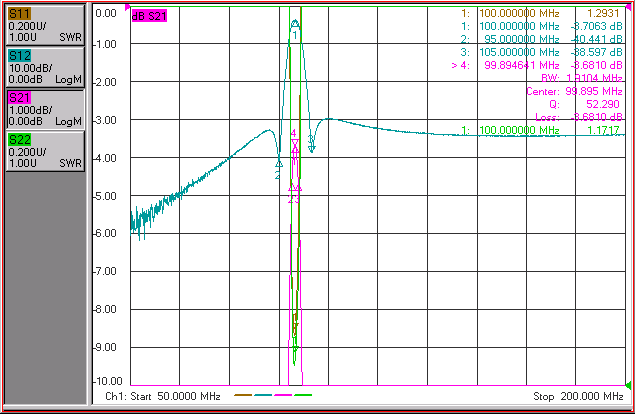Click the Q 52.290 readout
This screenshot has width=635, height=414.
[x=584, y=104]
